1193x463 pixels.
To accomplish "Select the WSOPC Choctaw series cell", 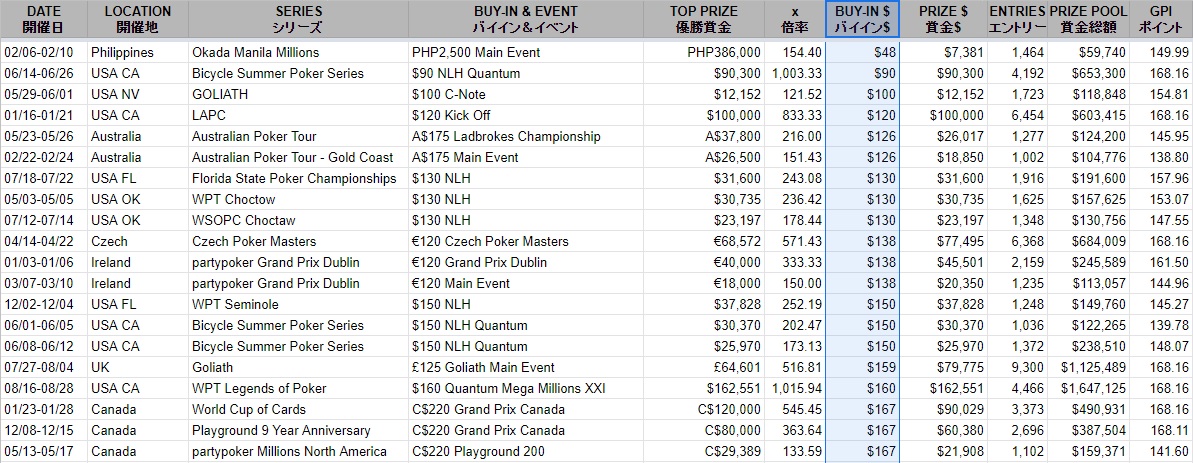I will pyautogui.click(x=298, y=220).
